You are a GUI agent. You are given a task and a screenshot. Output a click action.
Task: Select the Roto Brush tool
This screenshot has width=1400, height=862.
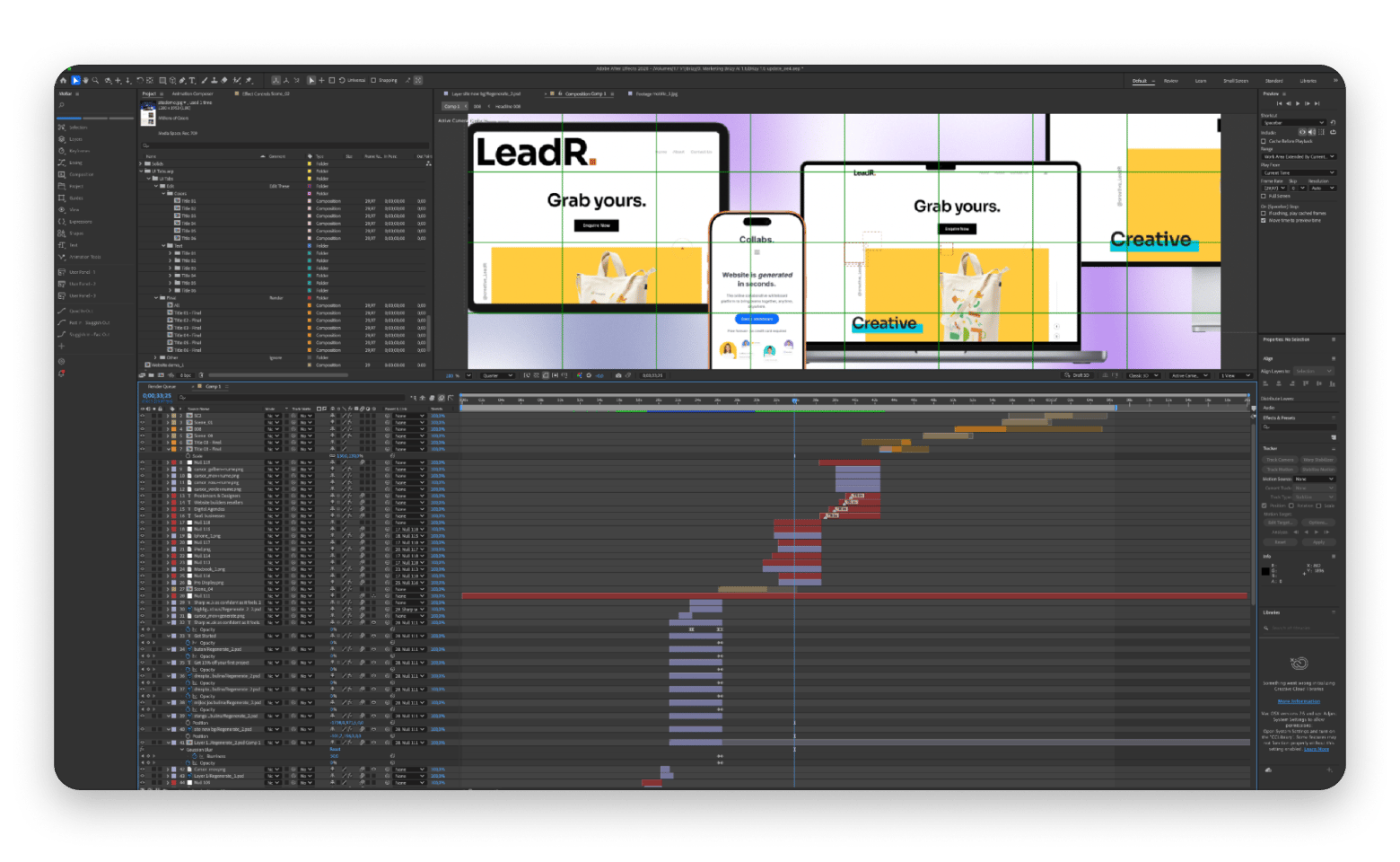point(236,80)
